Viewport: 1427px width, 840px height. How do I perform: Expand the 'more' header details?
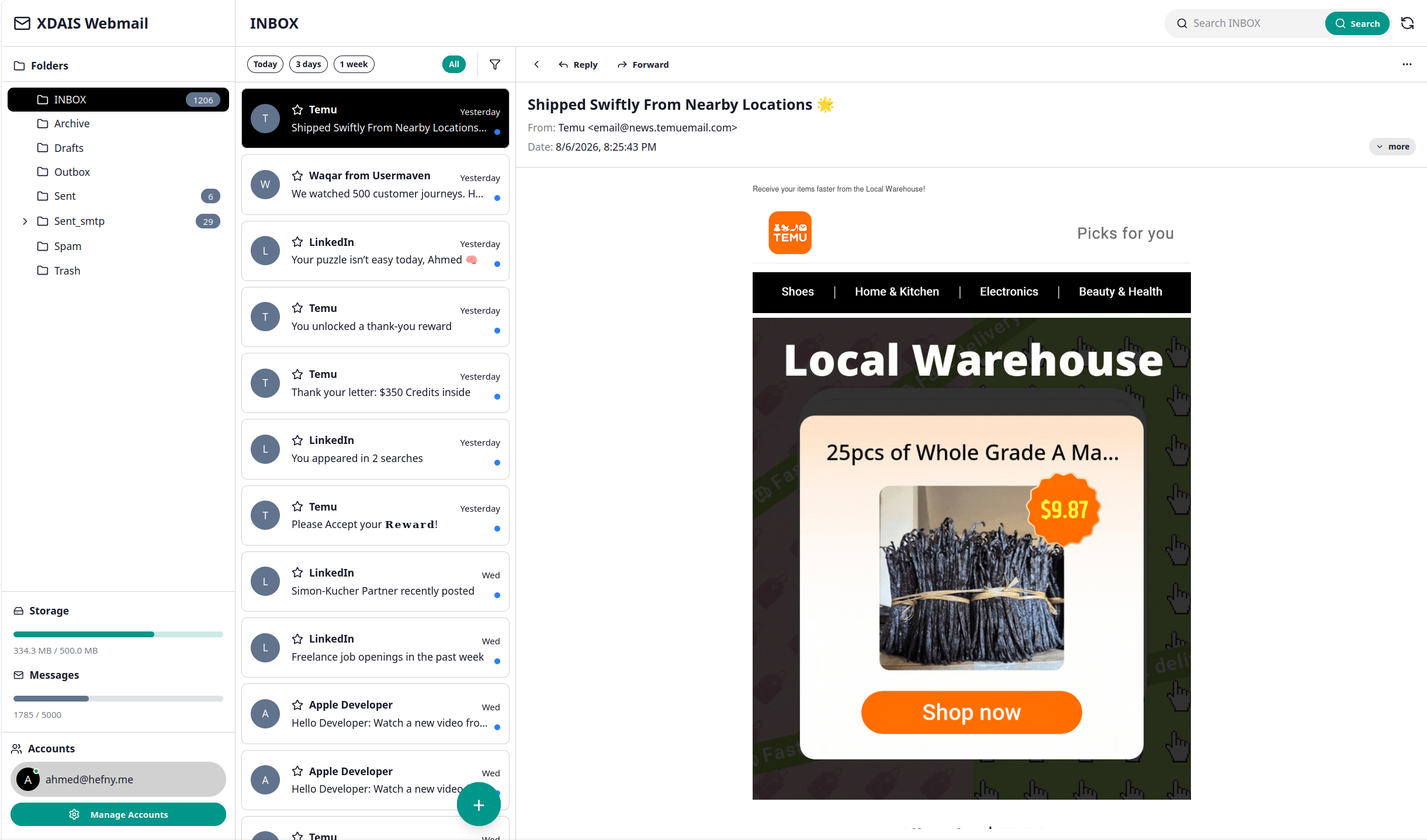[x=1392, y=147]
